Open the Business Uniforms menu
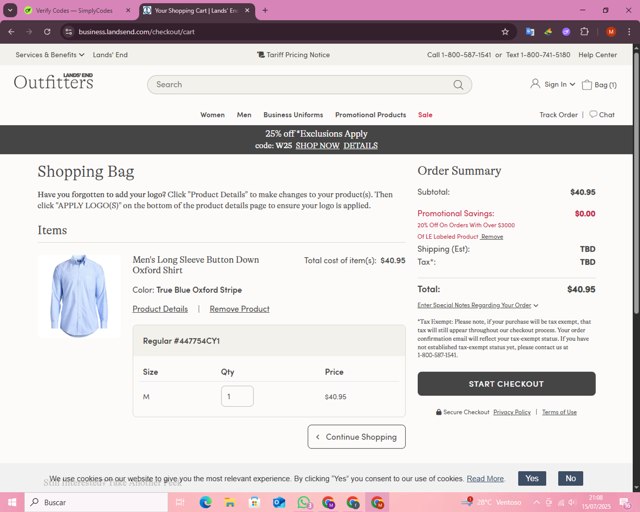The width and height of the screenshot is (640, 512). pyautogui.click(x=293, y=115)
